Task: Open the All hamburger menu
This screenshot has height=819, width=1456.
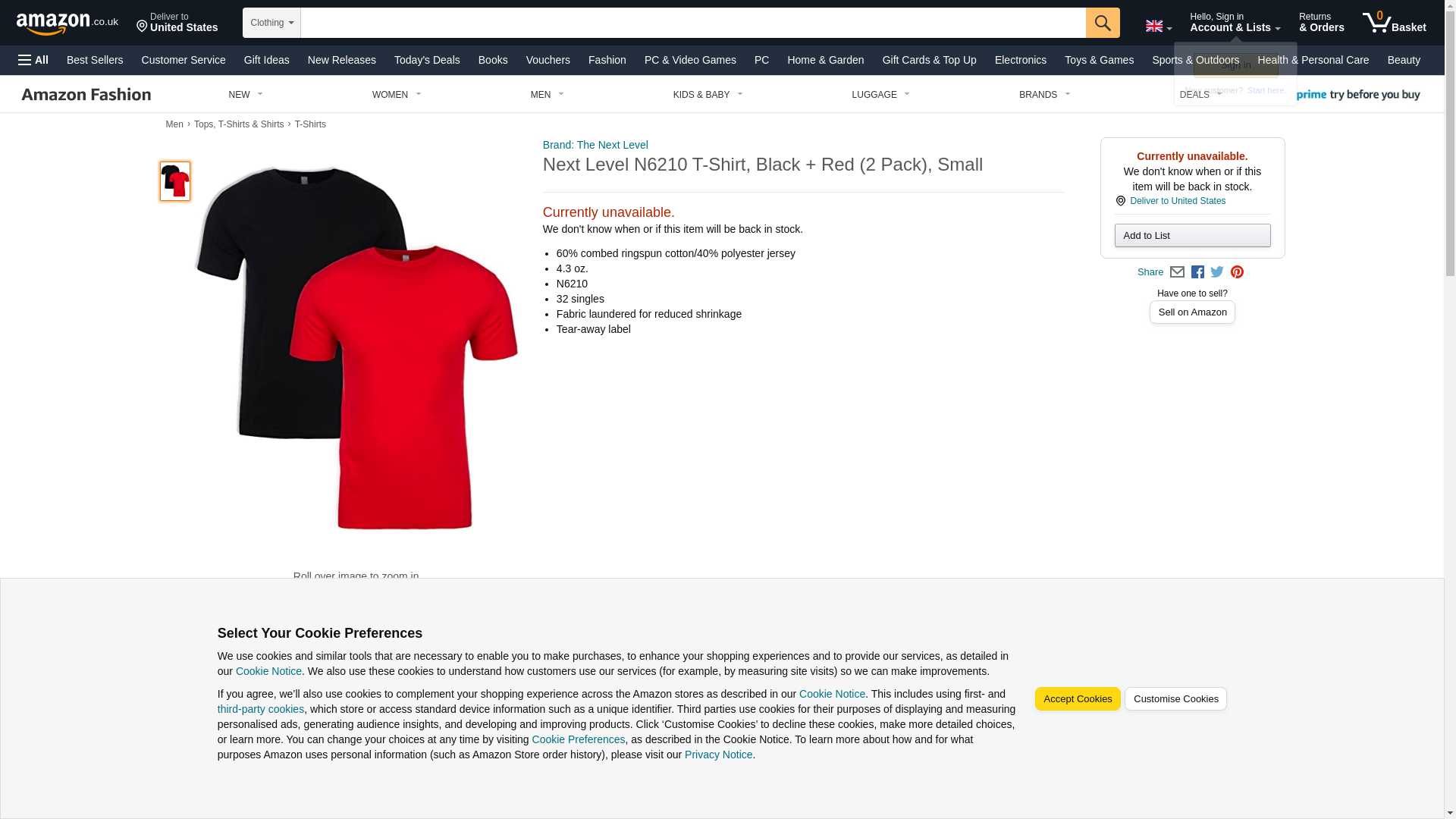Action: tap(33, 60)
